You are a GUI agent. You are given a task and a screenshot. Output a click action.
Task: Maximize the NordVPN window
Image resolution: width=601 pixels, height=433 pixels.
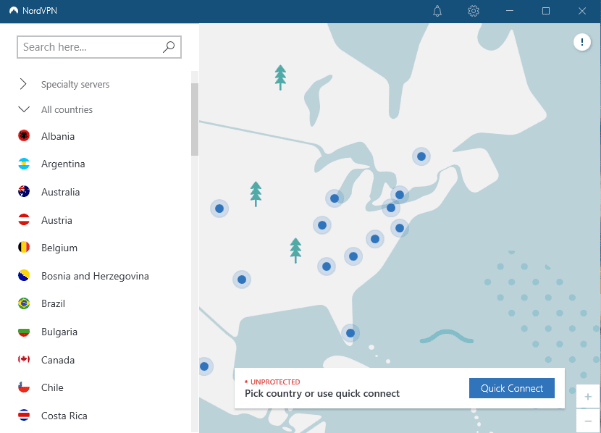[546, 11]
